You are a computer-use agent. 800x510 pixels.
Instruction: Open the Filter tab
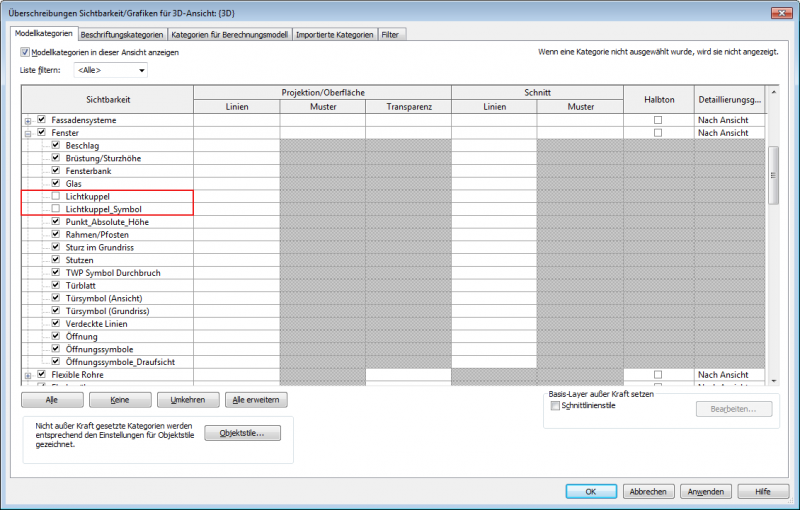pyautogui.click(x=390, y=34)
